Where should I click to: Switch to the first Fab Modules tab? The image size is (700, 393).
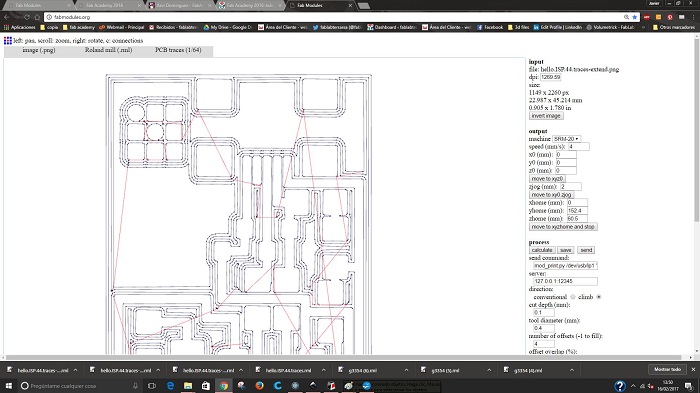tap(37, 5)
